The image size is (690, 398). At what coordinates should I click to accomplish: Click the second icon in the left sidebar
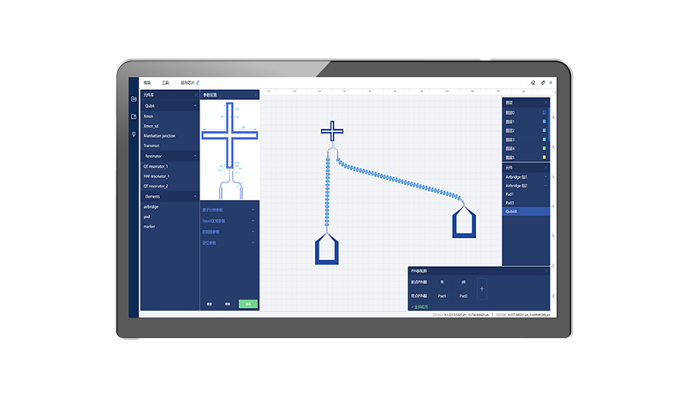(134, 117)
